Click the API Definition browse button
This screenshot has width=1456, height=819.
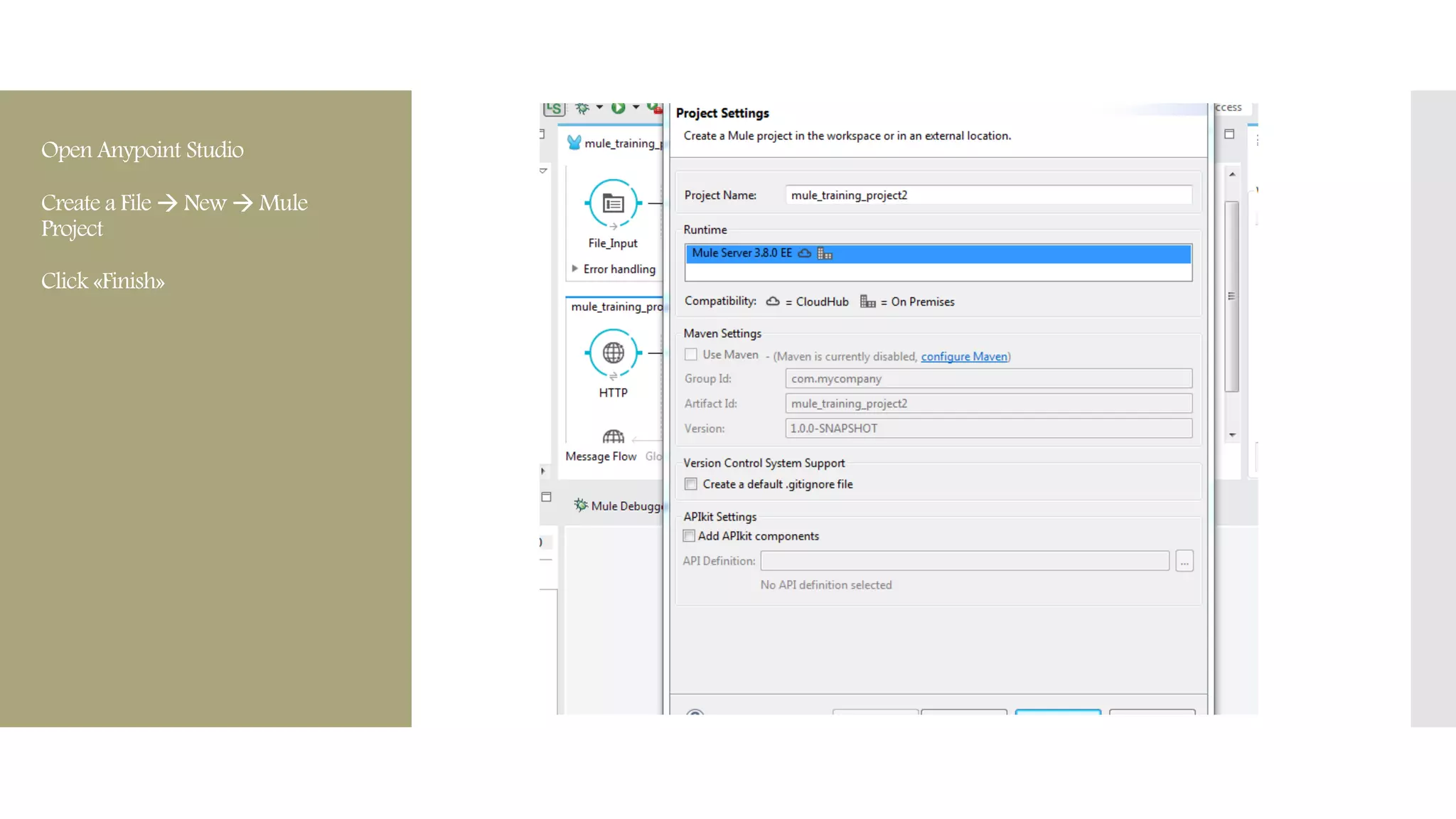pyautogui.click(x=1184, y=562)
